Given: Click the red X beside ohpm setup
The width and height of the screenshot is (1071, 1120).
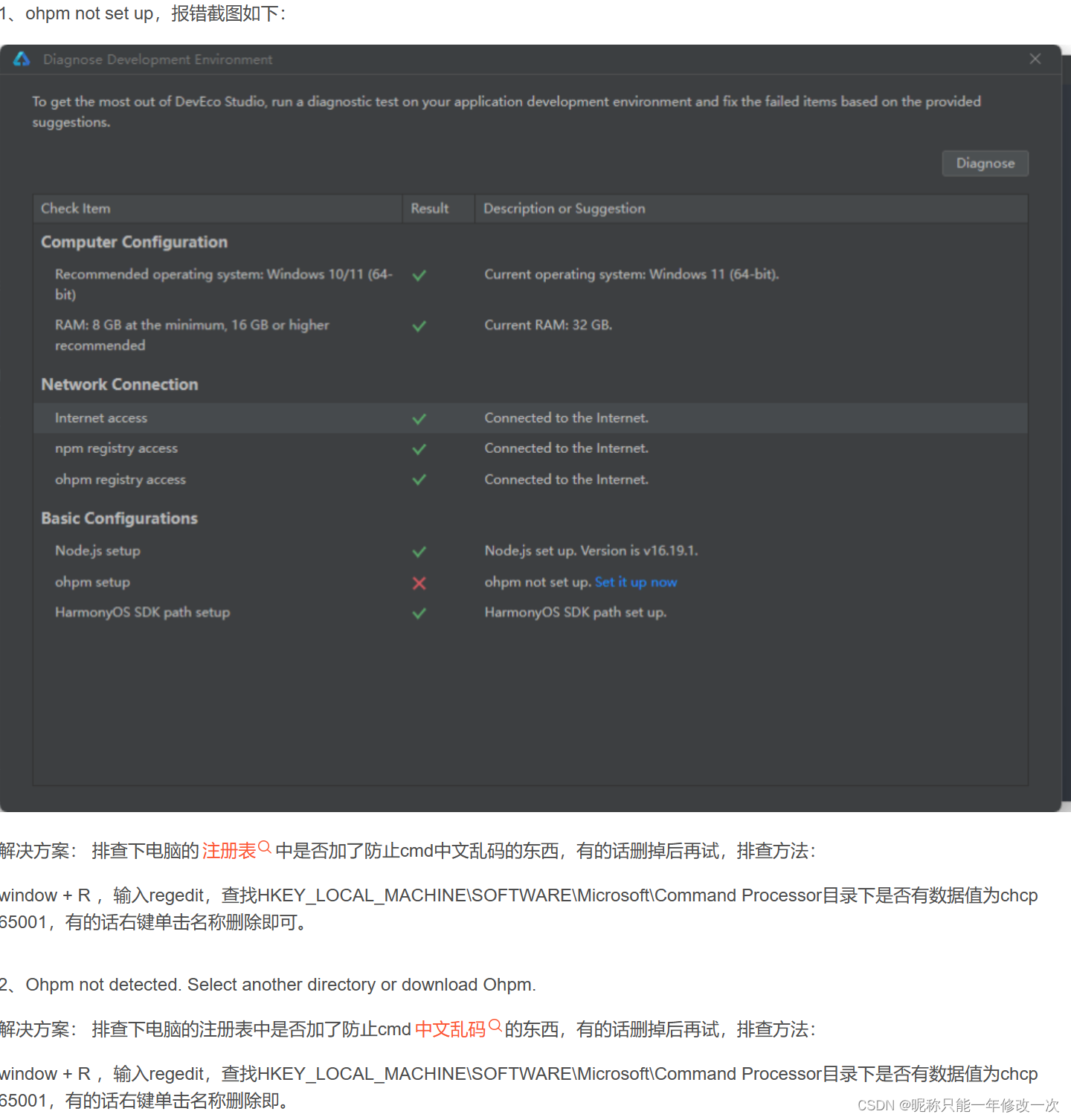Looking at the screenshot, I should (x=419, y=583).
